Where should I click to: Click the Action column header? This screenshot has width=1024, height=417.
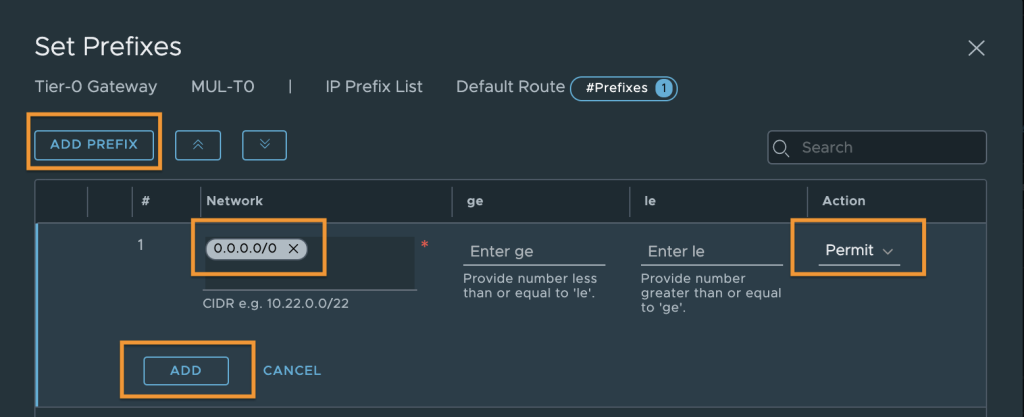844,201
